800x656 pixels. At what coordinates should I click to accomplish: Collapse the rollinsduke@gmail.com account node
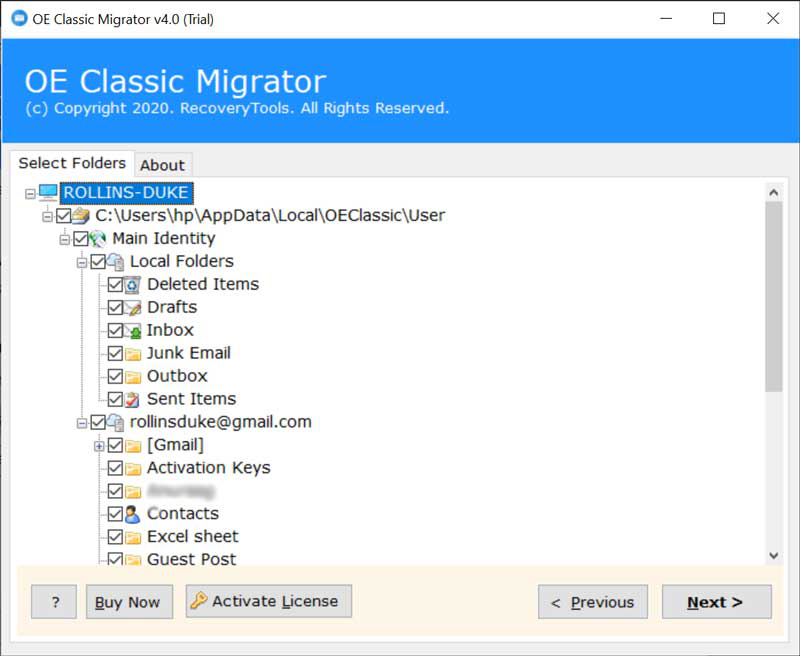(82, 423)
